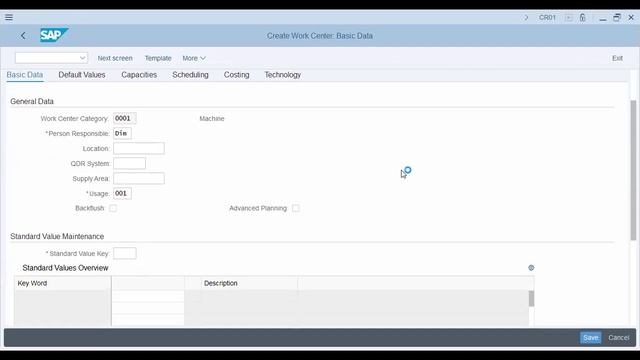Open new session icon beside CR01

(568, 18)
